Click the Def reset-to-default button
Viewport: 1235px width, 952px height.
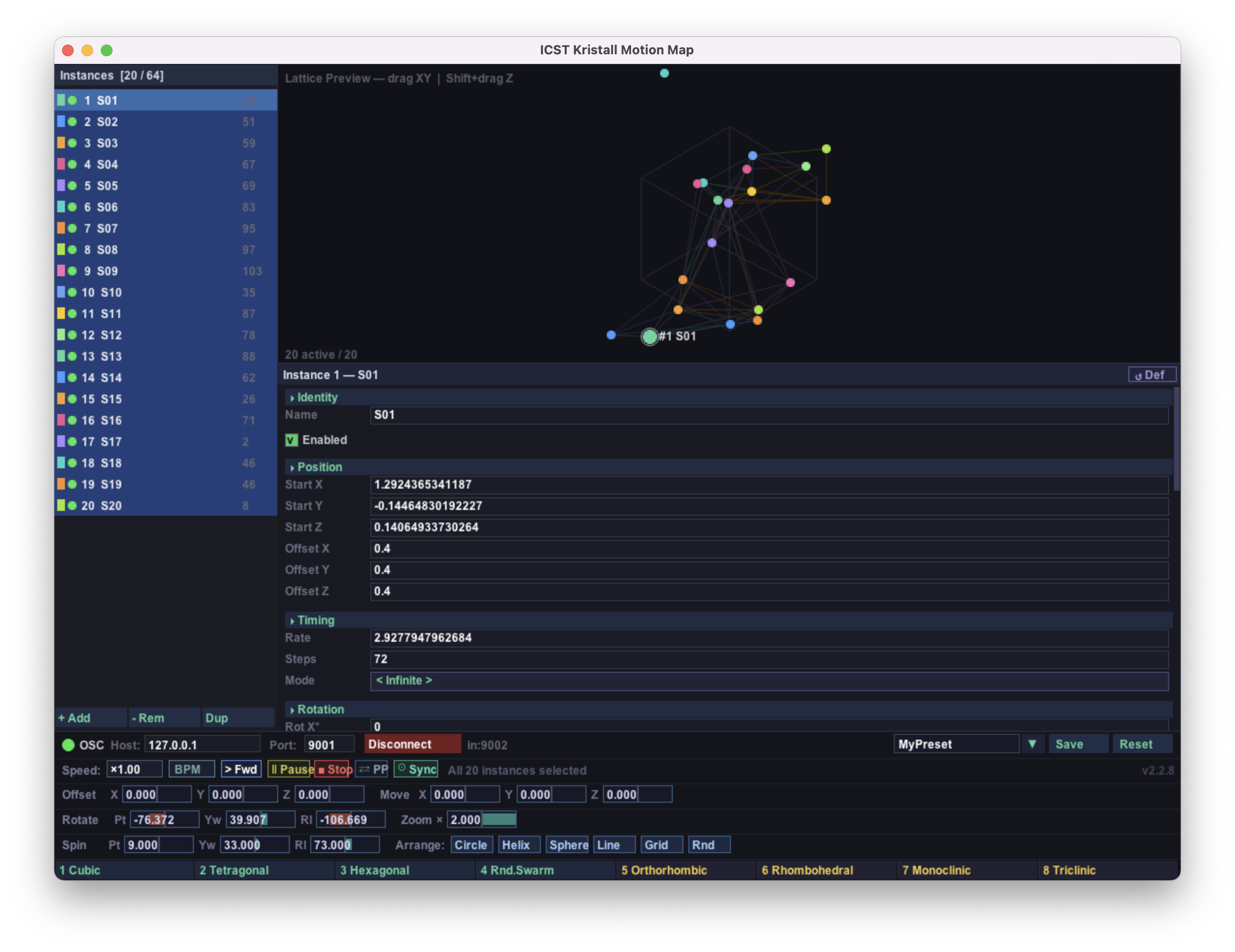1152,374
